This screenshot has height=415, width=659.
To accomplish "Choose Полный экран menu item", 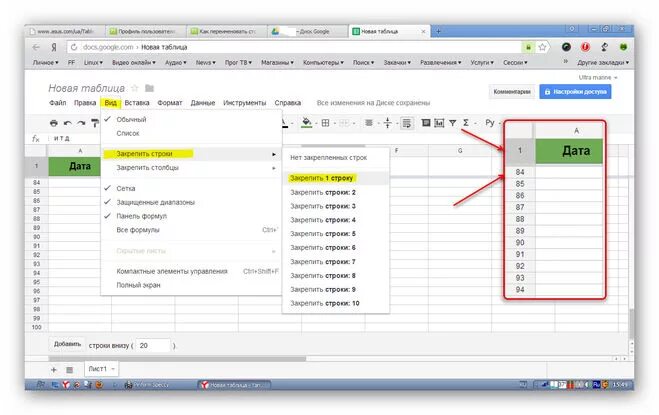I will [x=191, y=285].
